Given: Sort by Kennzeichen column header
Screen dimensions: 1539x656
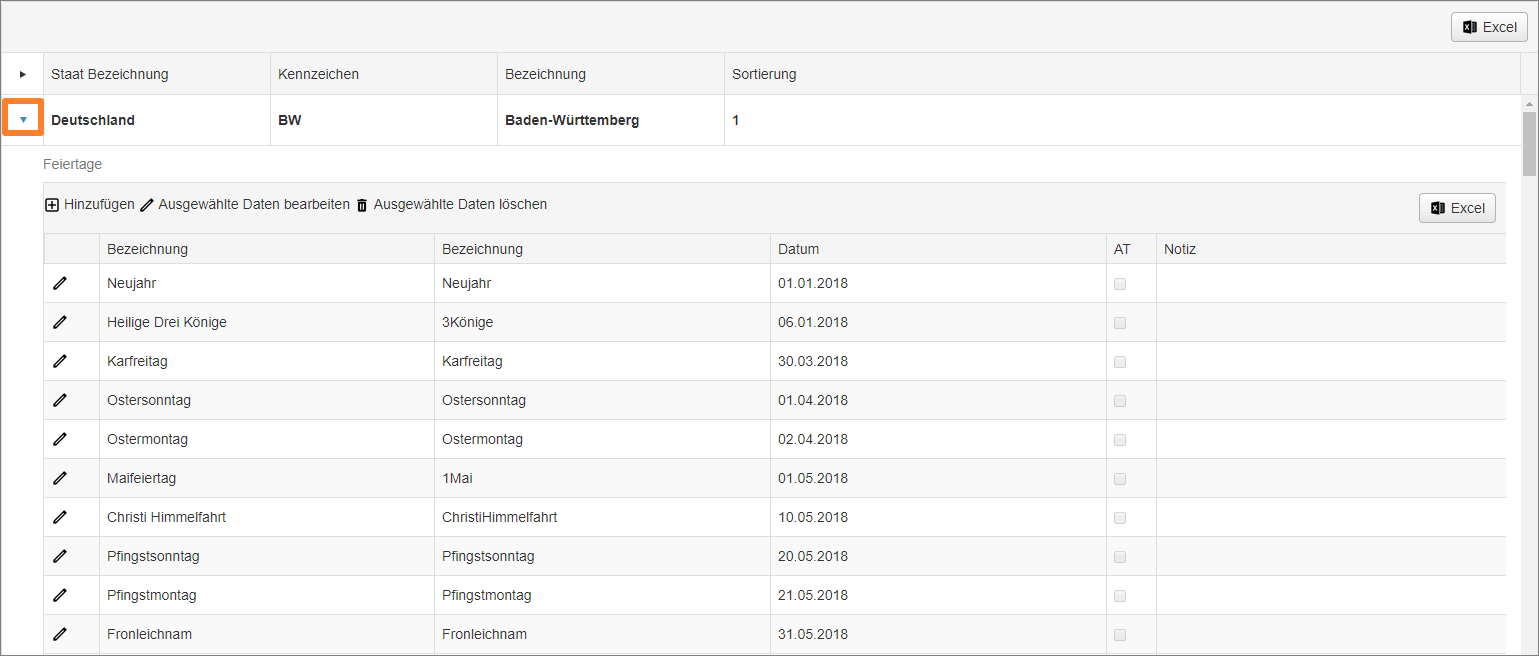Looking at the screenshot, I should (384, 74).
